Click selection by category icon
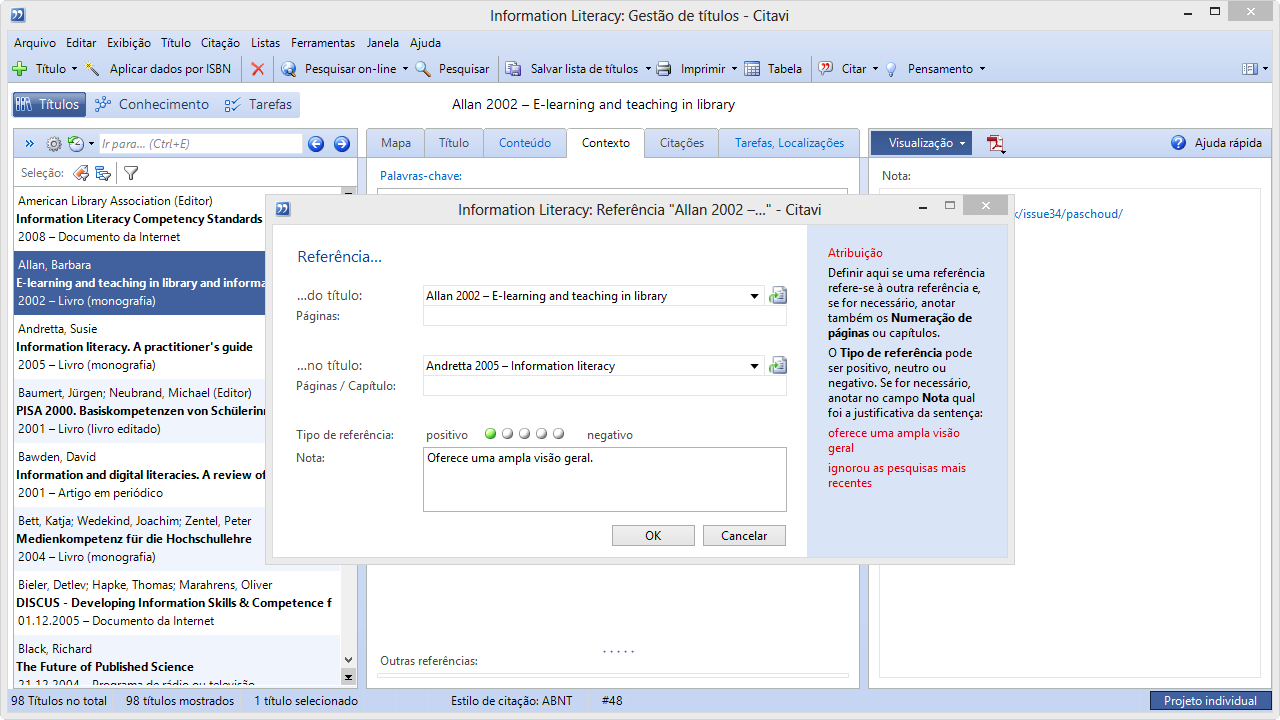This screenshot has width=1280, height=720. point(103,173)
